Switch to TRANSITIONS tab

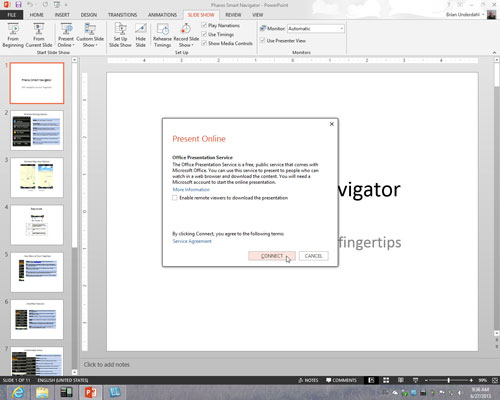tap(122, 15)
